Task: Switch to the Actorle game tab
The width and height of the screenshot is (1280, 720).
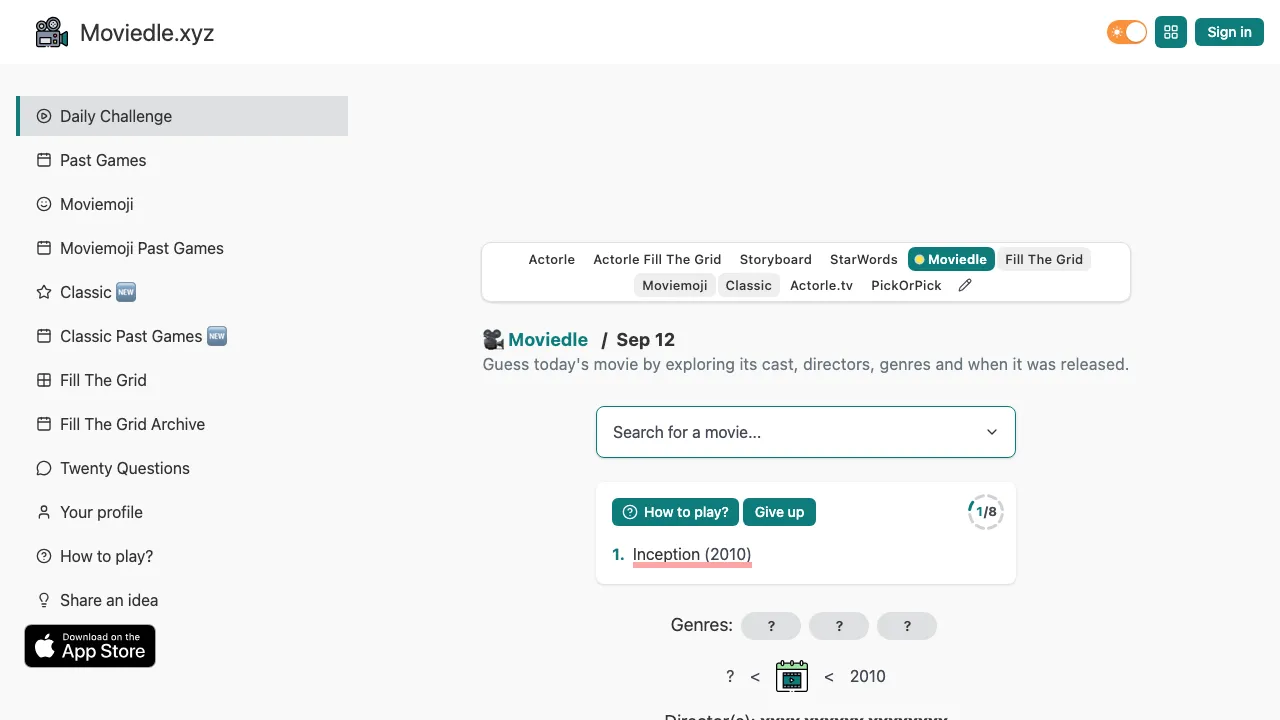Action: point(552,259)
